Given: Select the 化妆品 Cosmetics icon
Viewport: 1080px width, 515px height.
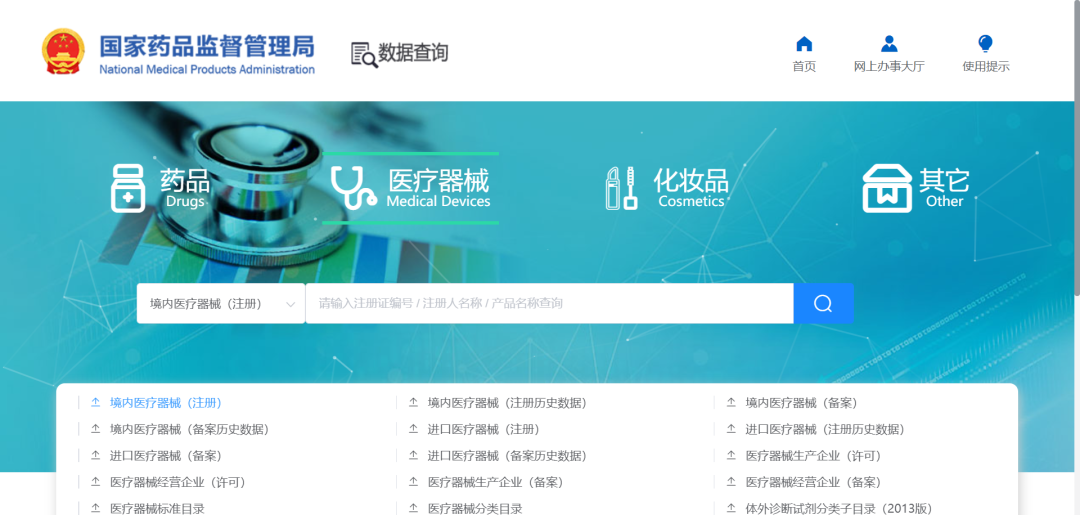Looking at the screenshot, I should [621, 188].
